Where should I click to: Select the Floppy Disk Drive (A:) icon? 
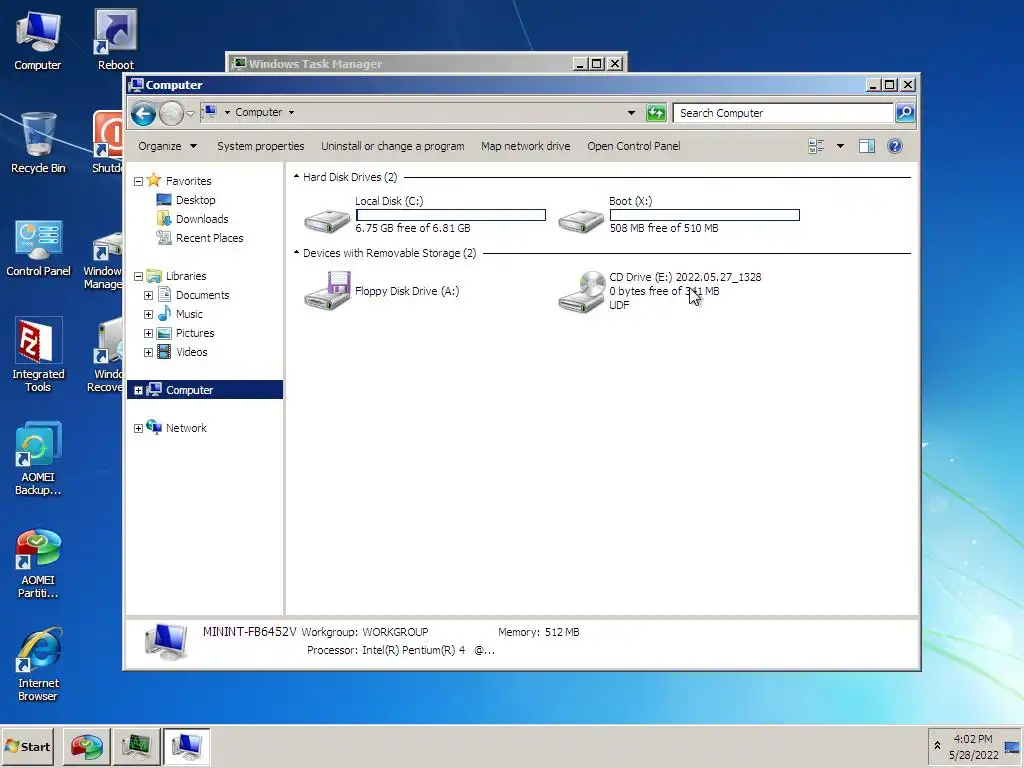click(x=327, y=291)
